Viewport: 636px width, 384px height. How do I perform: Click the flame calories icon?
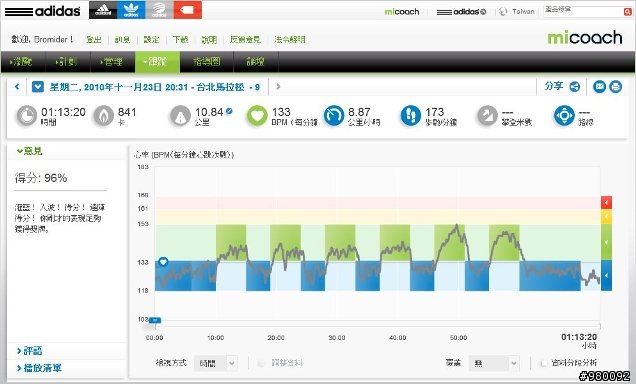[x=104, y=116]
